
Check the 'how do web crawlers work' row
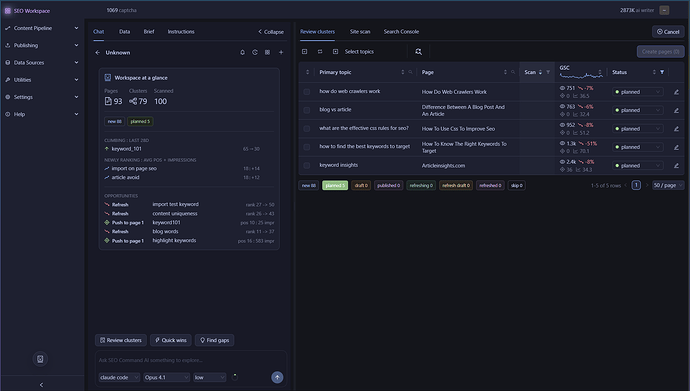[307, 92]
